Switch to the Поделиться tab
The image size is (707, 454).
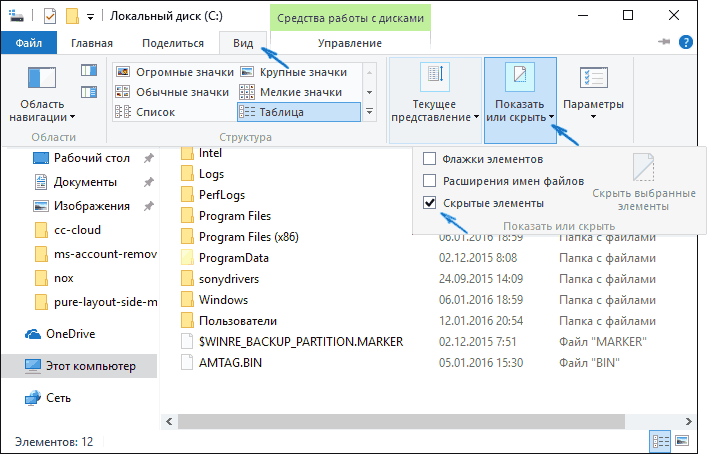tap(173, 43)
